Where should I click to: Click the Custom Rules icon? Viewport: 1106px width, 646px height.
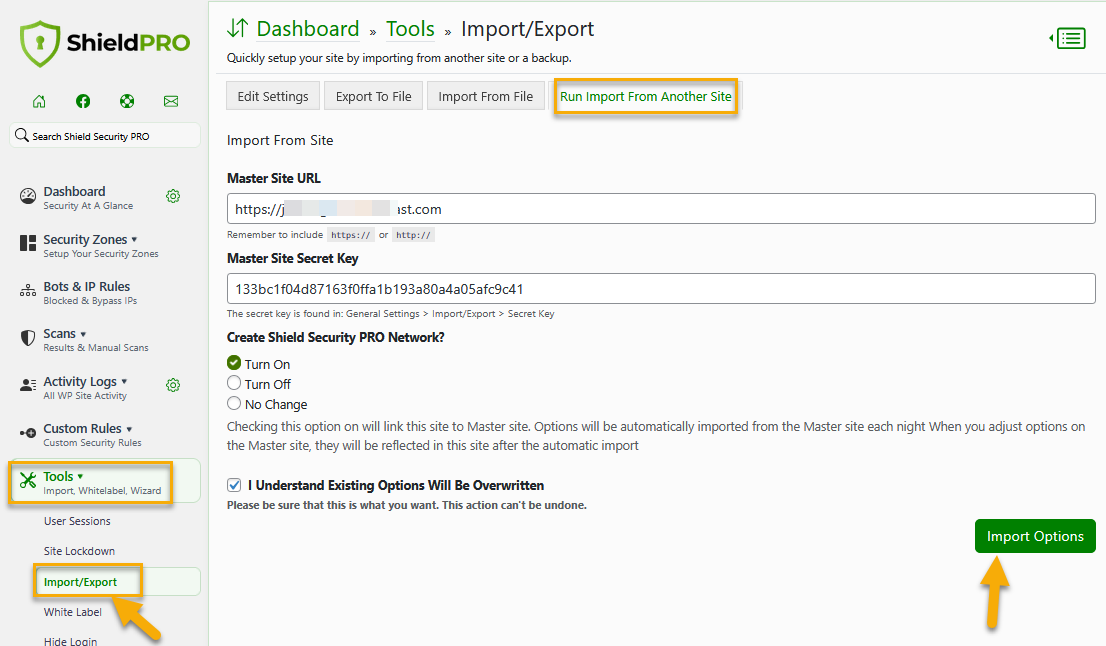coord(28,432)
